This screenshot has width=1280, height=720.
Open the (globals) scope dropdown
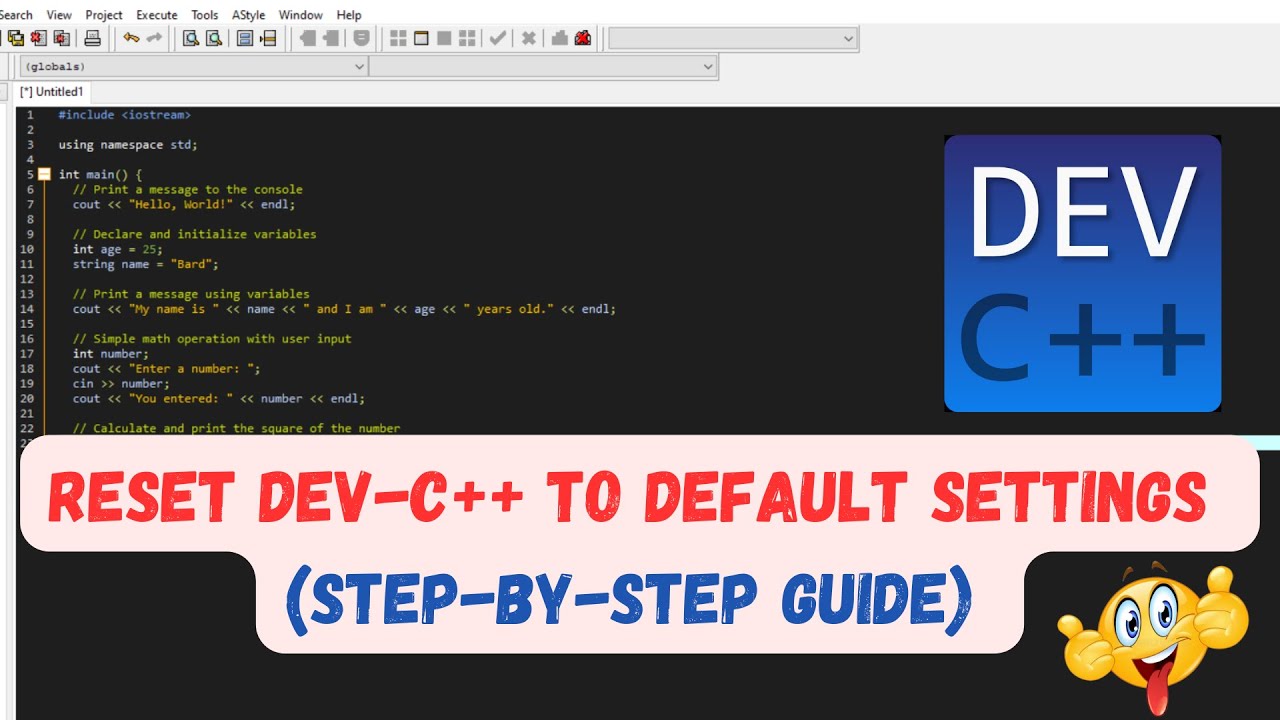coord(194,66)
